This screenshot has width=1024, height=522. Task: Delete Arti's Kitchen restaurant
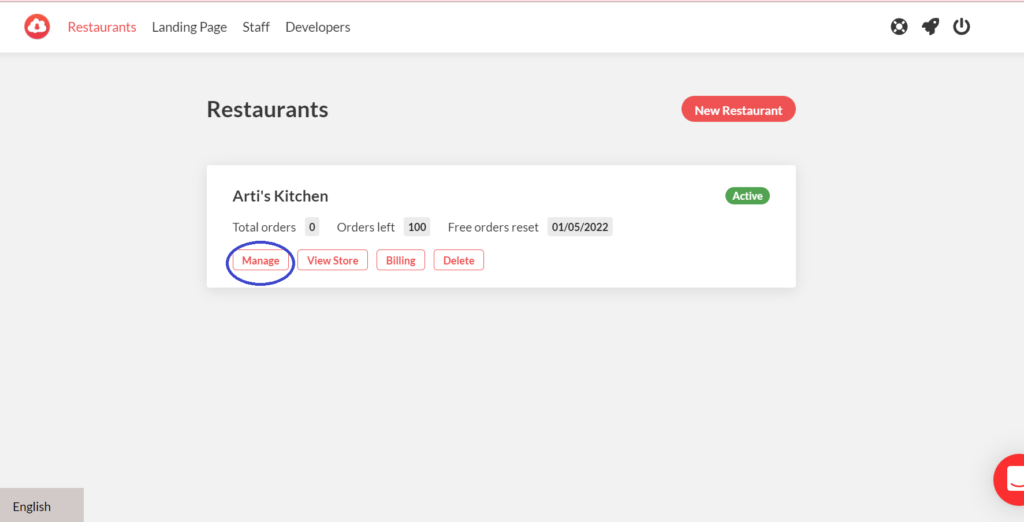click(x=458, y=260)
